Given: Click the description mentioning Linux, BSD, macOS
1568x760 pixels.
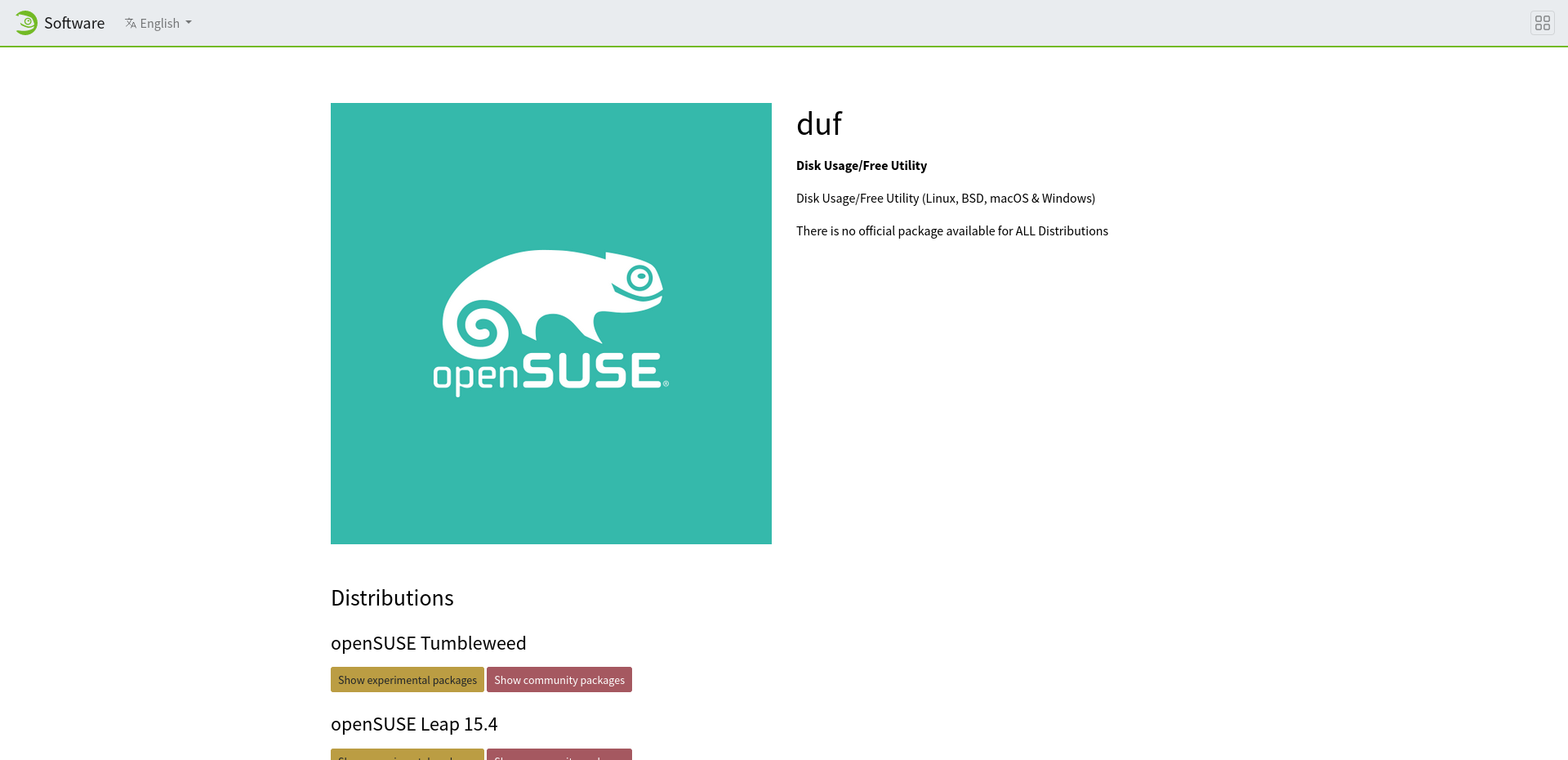Looking at the screenshot, I should pos(945,199).
